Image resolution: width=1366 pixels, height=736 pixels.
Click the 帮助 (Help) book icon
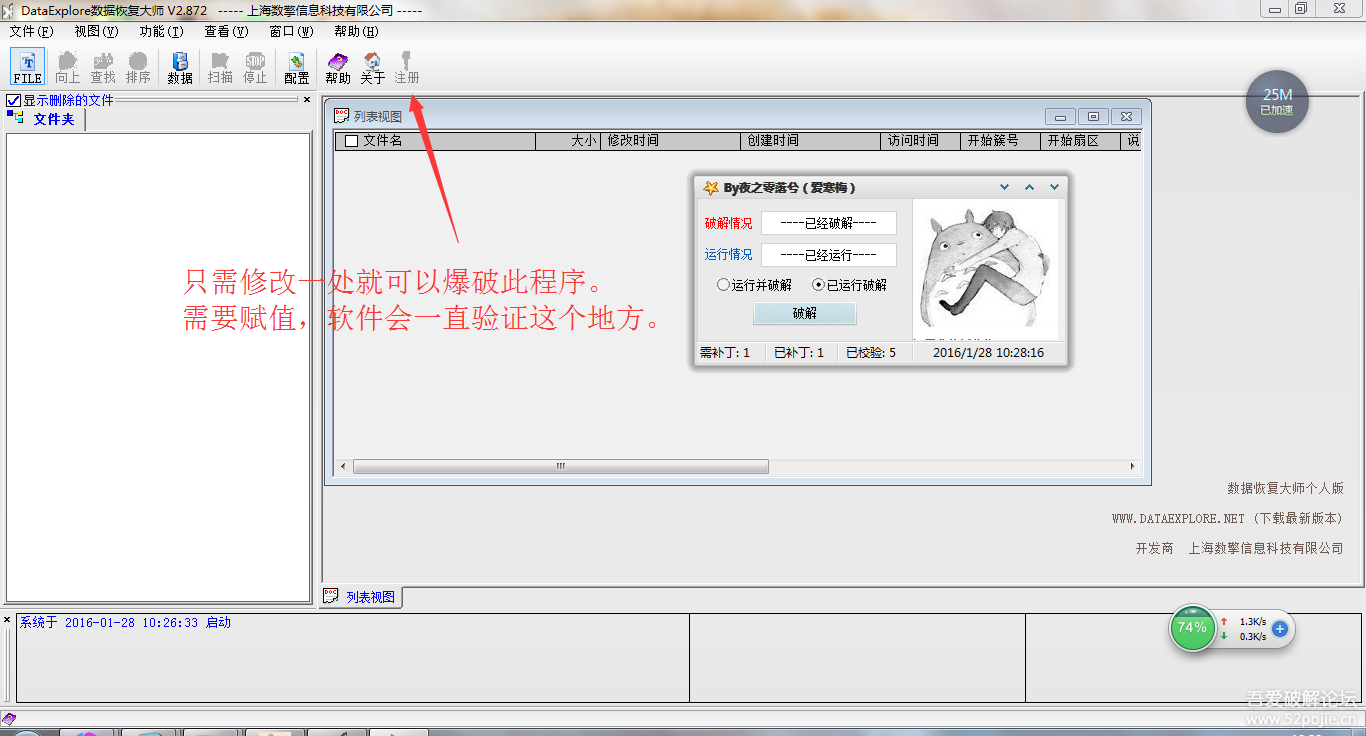[x=337, y=66]
